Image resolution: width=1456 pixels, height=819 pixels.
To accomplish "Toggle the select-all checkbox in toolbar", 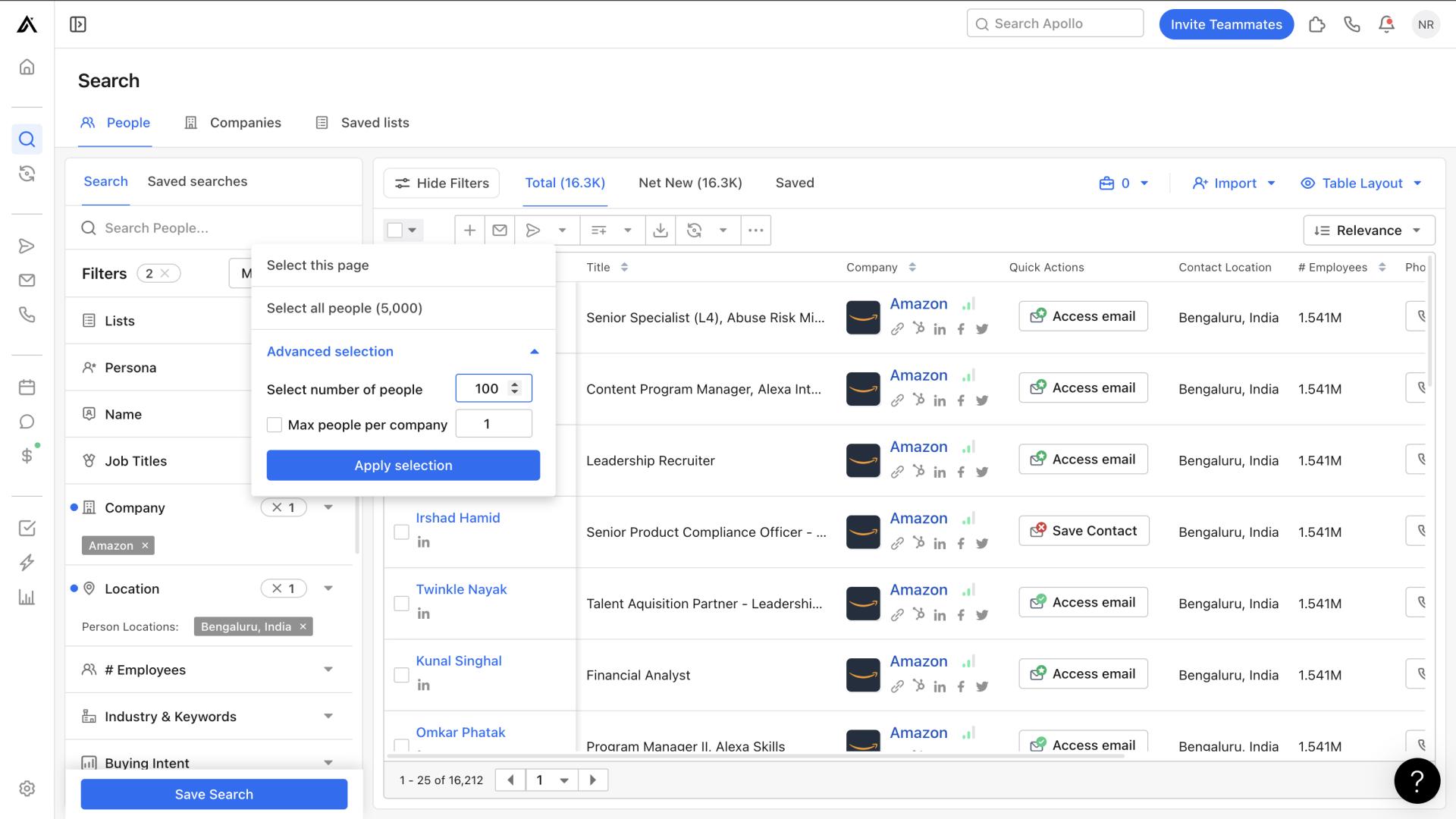I will click(x=394, y=230).
